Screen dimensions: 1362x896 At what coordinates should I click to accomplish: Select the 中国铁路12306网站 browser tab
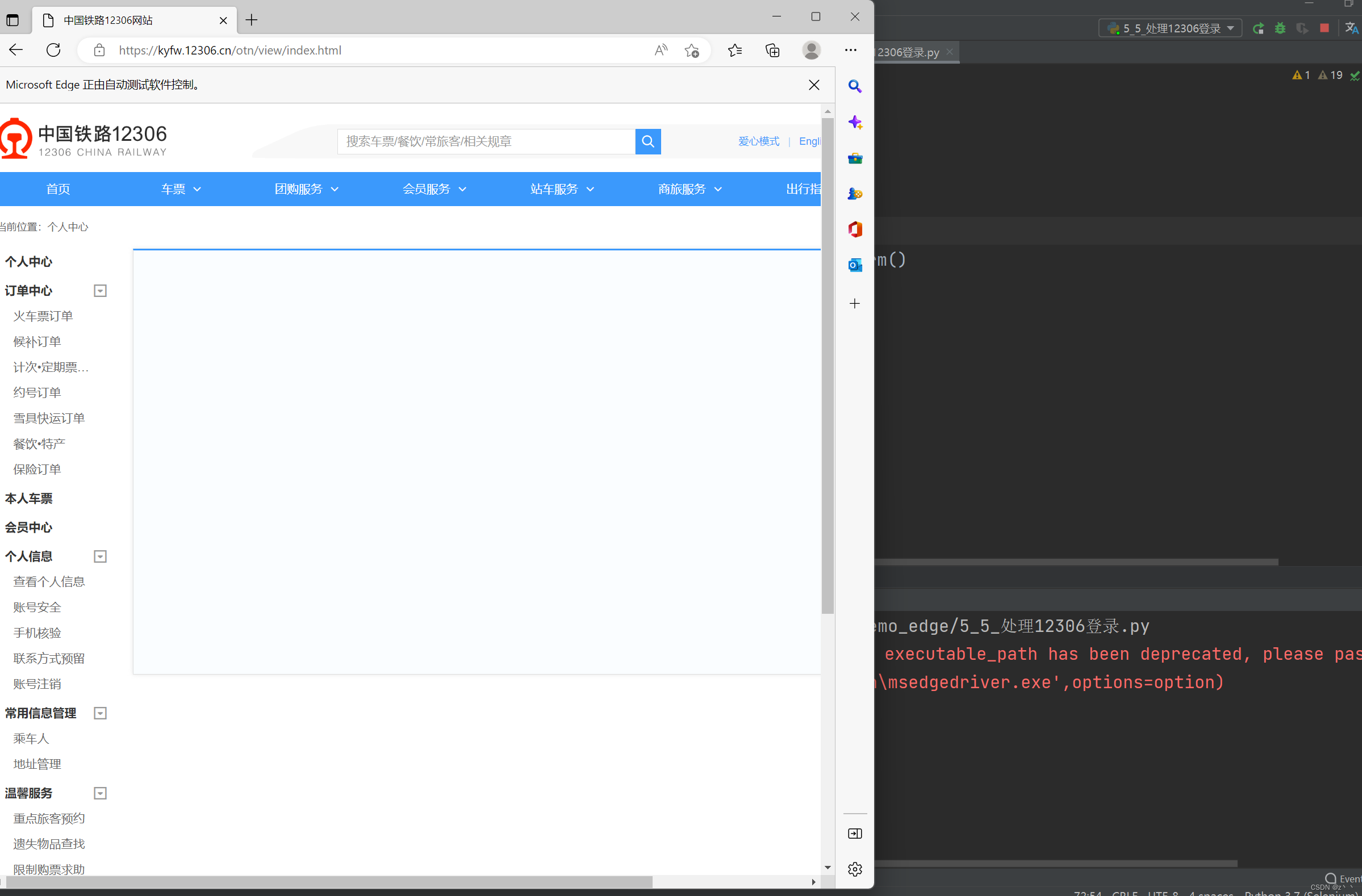click(x=135, y=20)
